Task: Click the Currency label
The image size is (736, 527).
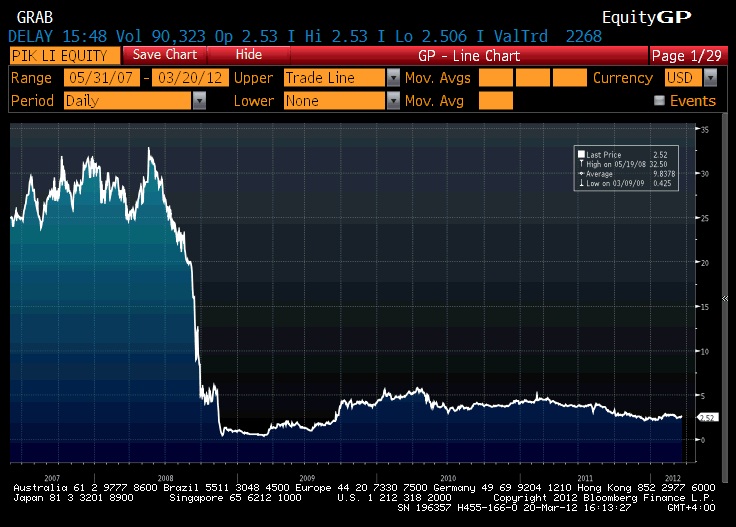Action: tap(623, 77)
